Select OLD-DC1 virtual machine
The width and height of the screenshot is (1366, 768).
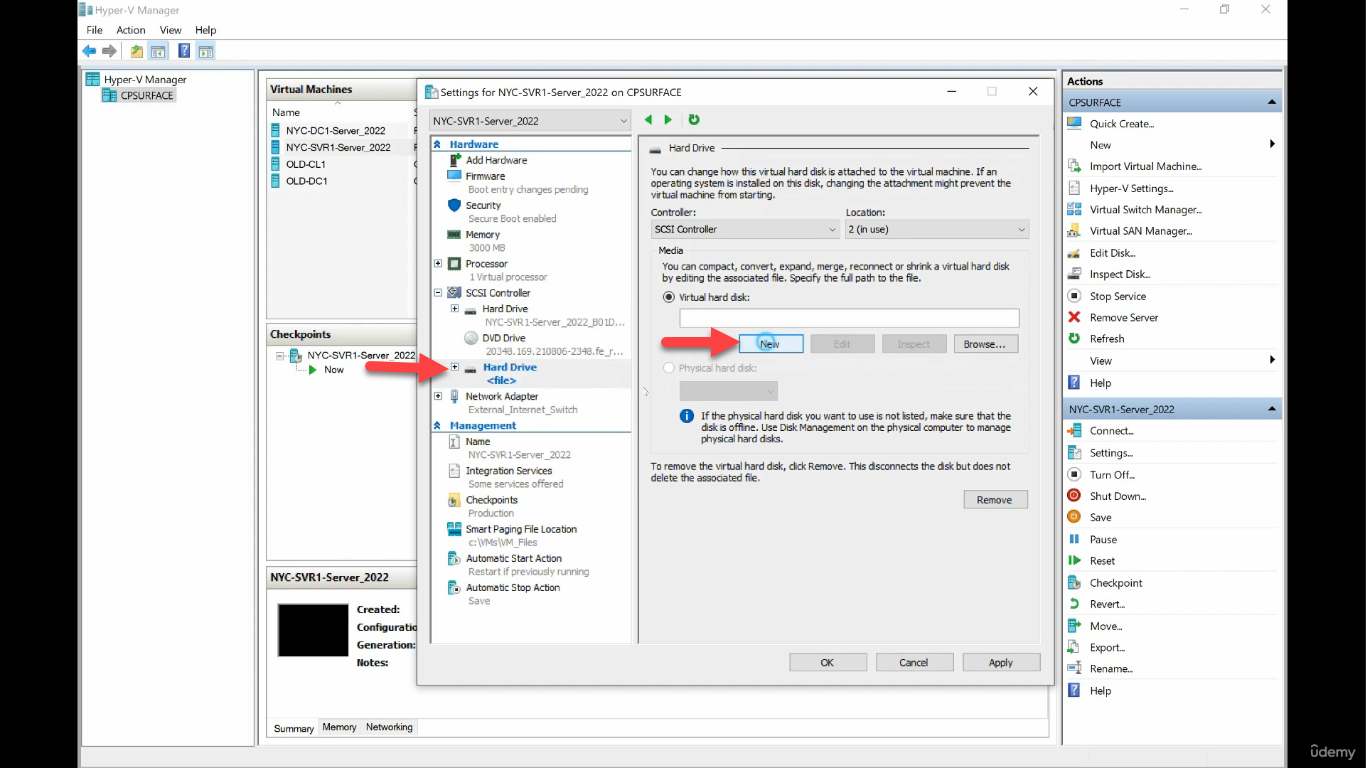tap(306, 181)
